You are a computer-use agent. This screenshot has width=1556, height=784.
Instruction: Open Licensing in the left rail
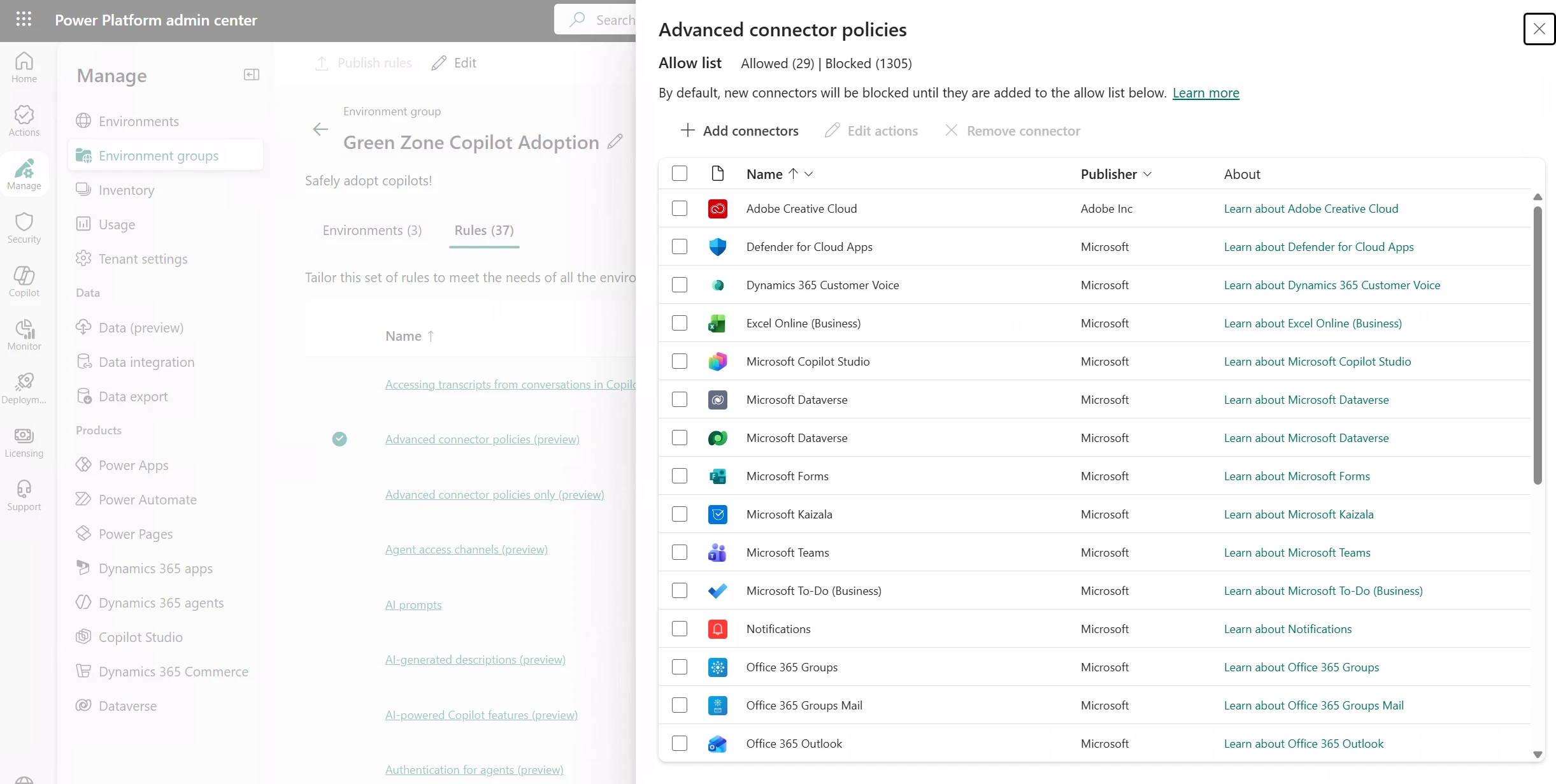24,442
